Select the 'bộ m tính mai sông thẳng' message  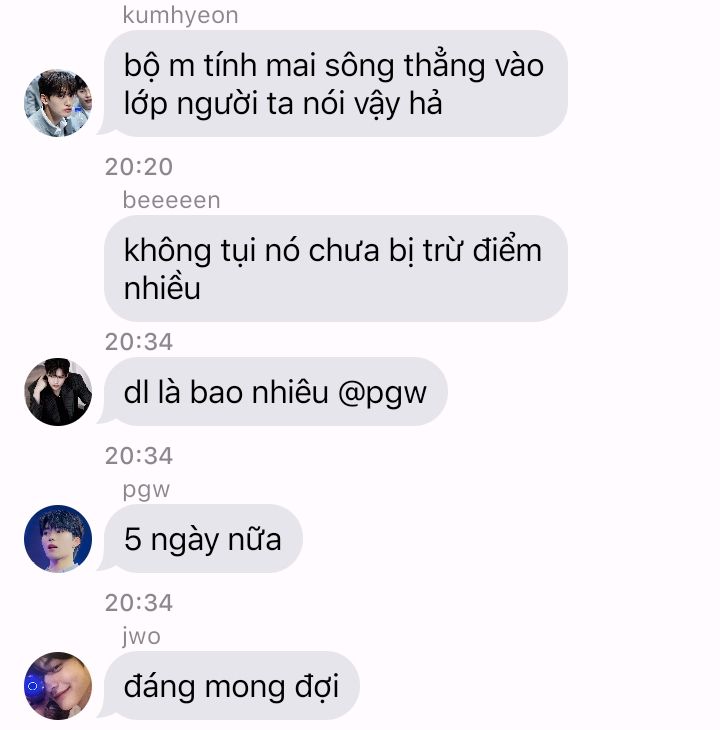tap(336, 84)
